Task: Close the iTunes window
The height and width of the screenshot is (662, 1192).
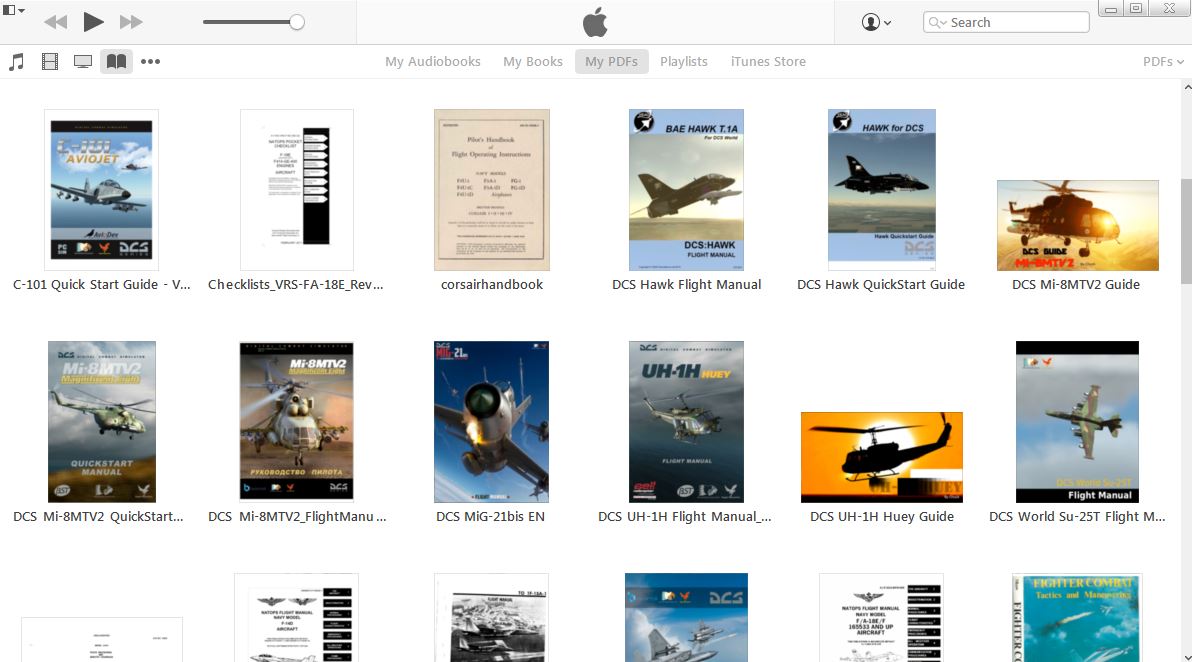Action: click(x=1169, y=8)
